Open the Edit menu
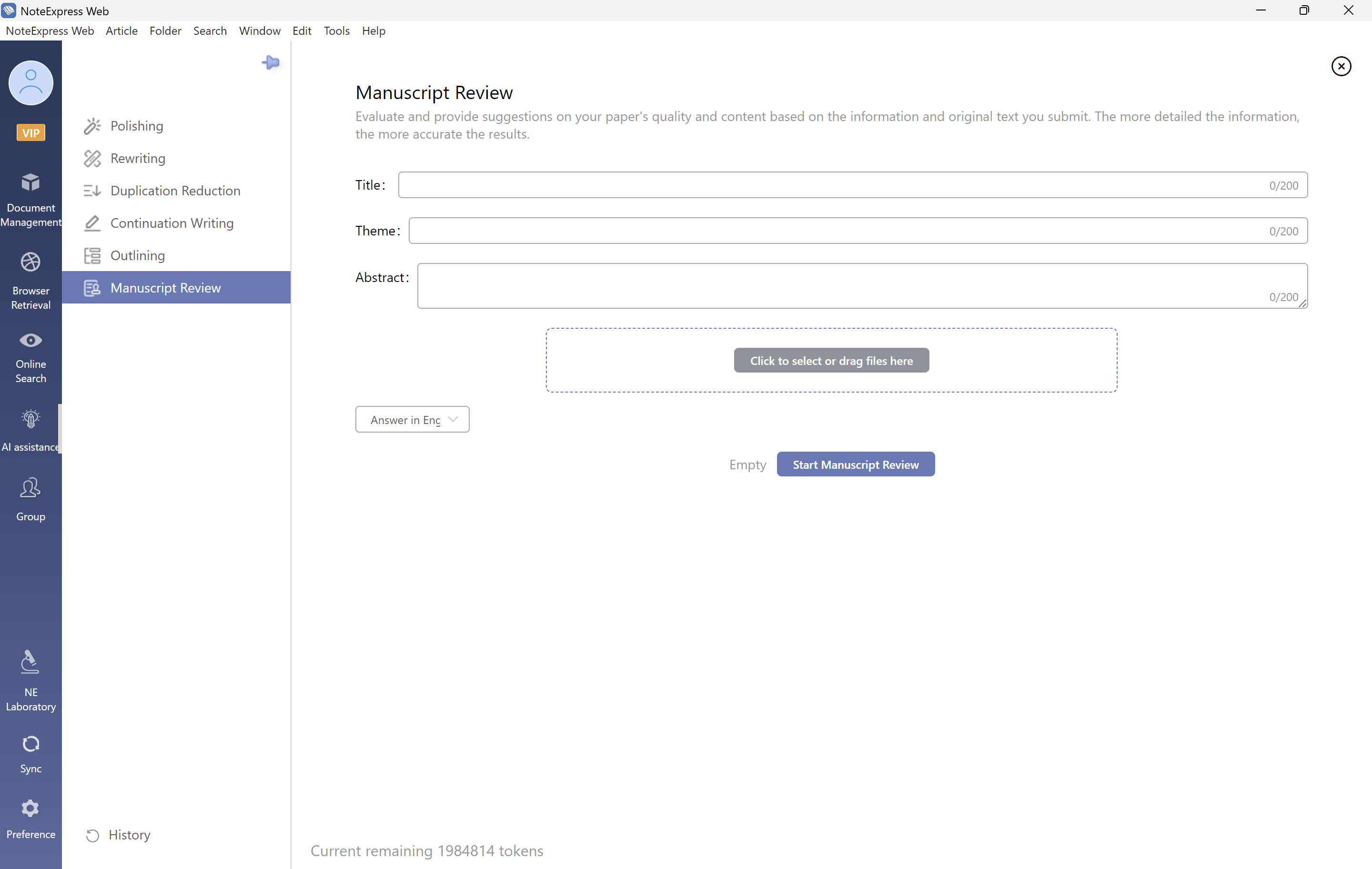Image resolution: width=1372 pixels, height=869 pixels. coord(302,31)
